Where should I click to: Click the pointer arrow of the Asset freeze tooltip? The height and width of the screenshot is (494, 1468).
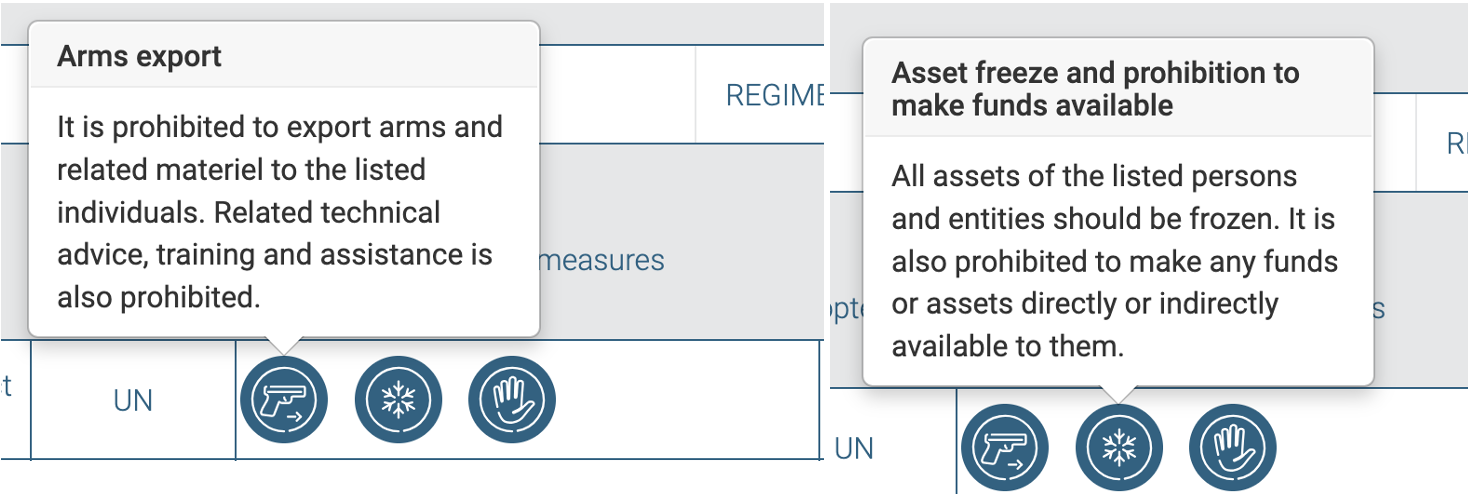pyautogui.click(x=1119, y=393)
